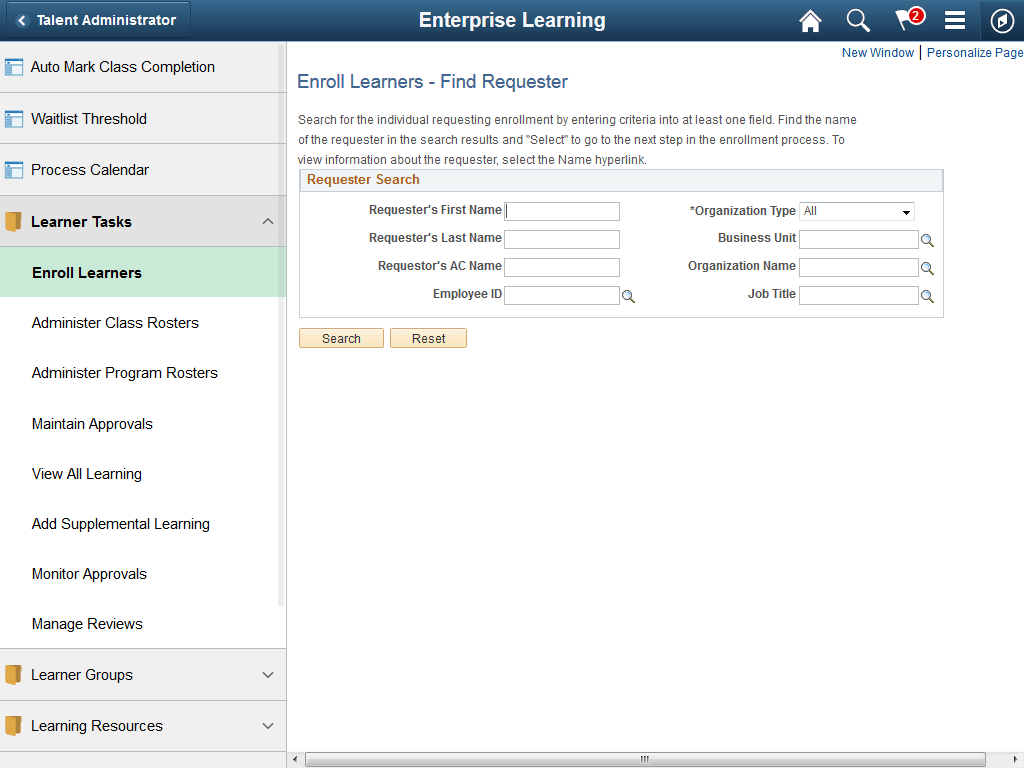Open the Actions hamburger menu icon
The width and height of the screenshot is (1024, 768).
coord(954,20)
